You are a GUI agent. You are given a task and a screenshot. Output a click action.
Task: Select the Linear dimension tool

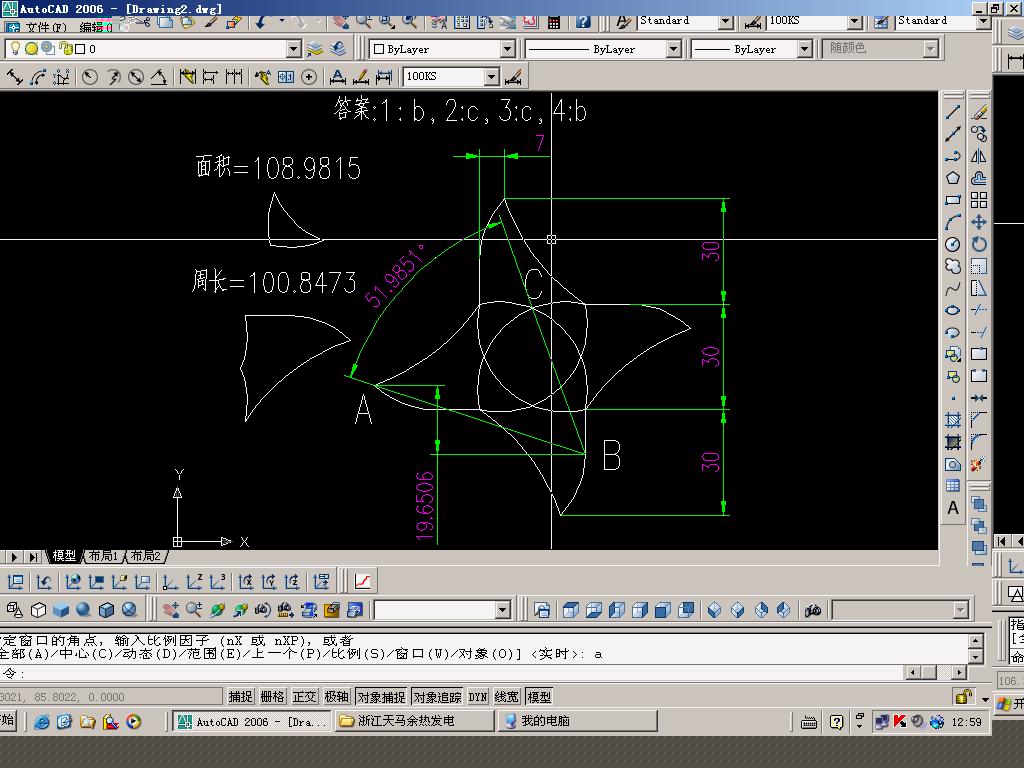coord(1015,61)
